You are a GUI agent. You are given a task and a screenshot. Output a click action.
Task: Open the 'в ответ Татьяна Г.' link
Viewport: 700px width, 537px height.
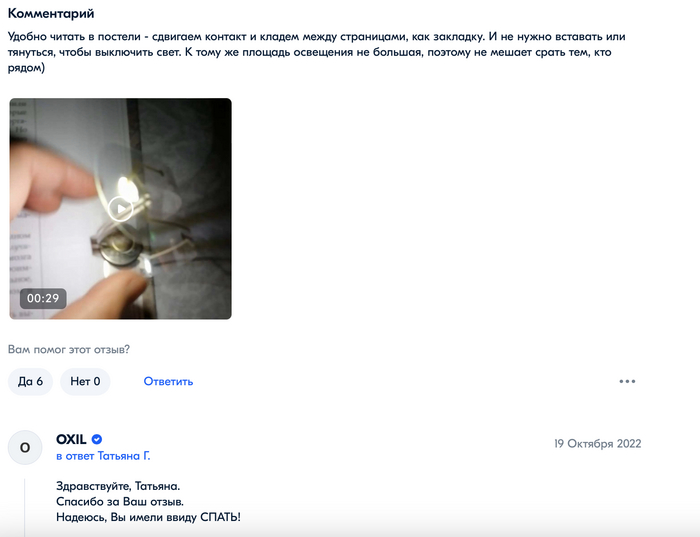[x=103, y=456]
